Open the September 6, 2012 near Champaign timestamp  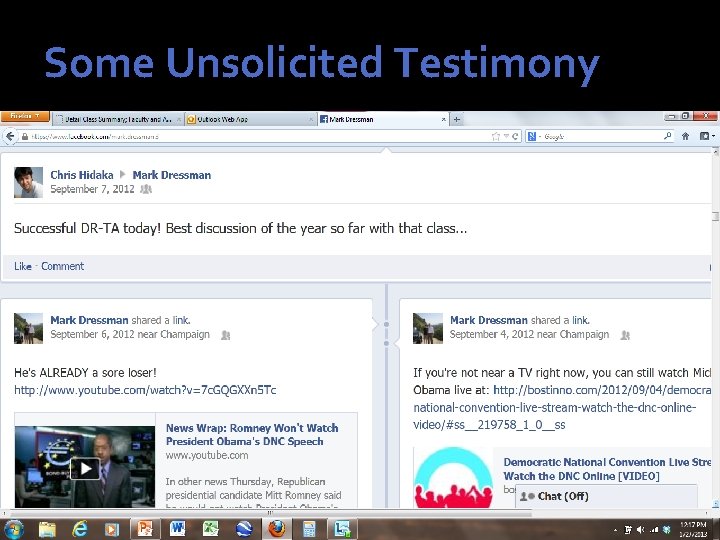(130, 334)
